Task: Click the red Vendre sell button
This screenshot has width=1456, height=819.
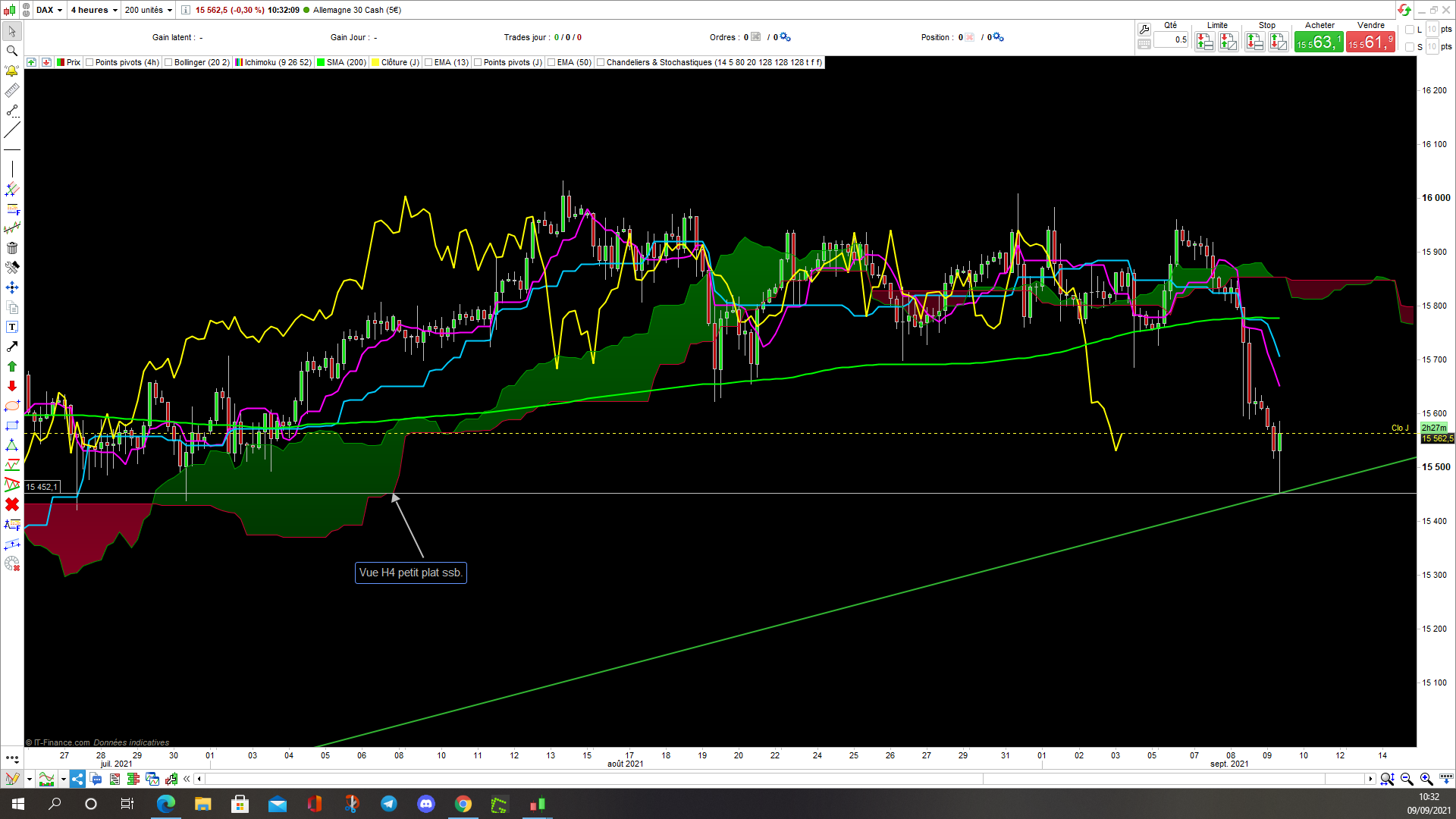Action: tap(1370, 42)
